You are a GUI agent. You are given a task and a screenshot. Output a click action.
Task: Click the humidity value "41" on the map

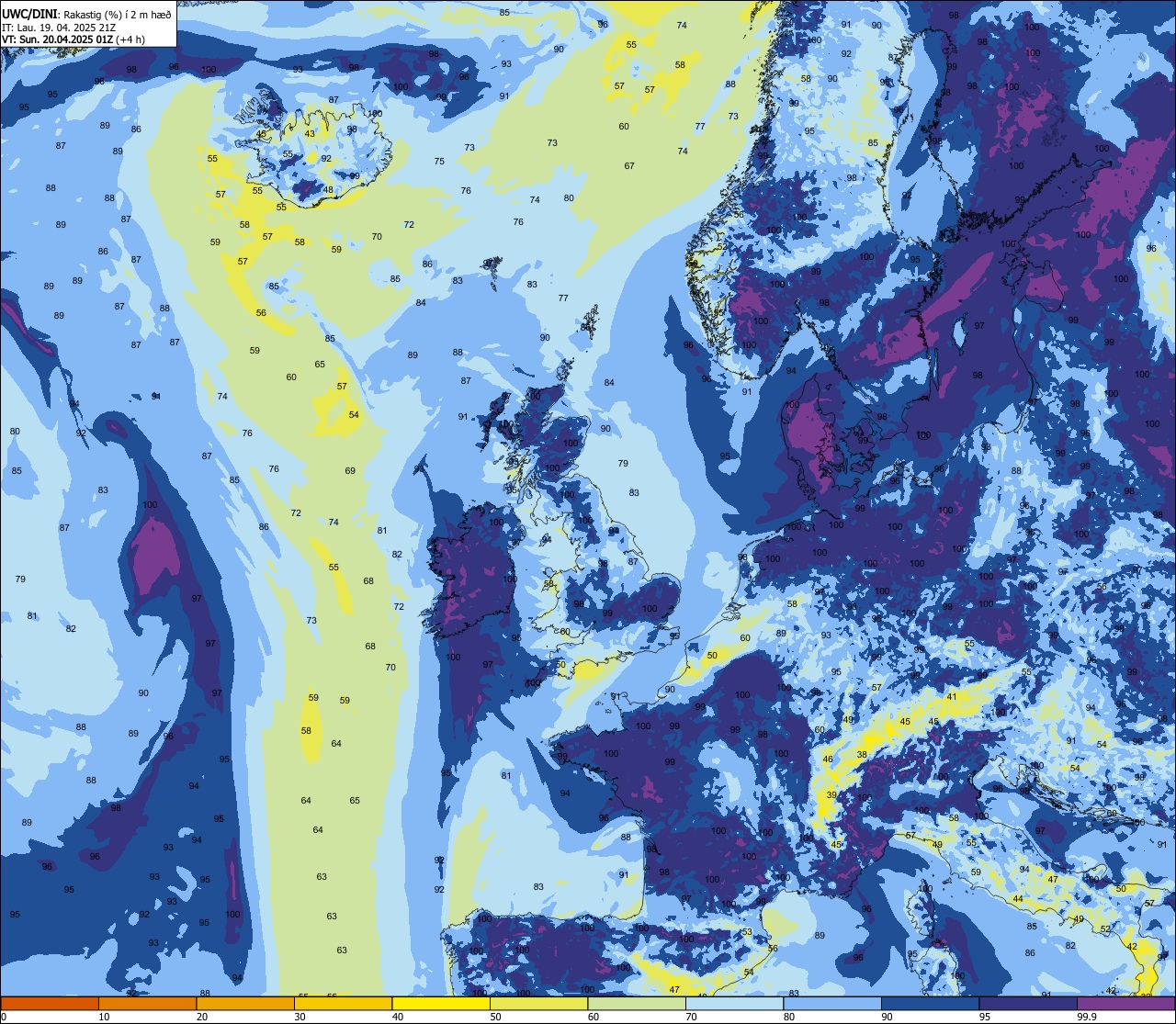coord(952,697)
